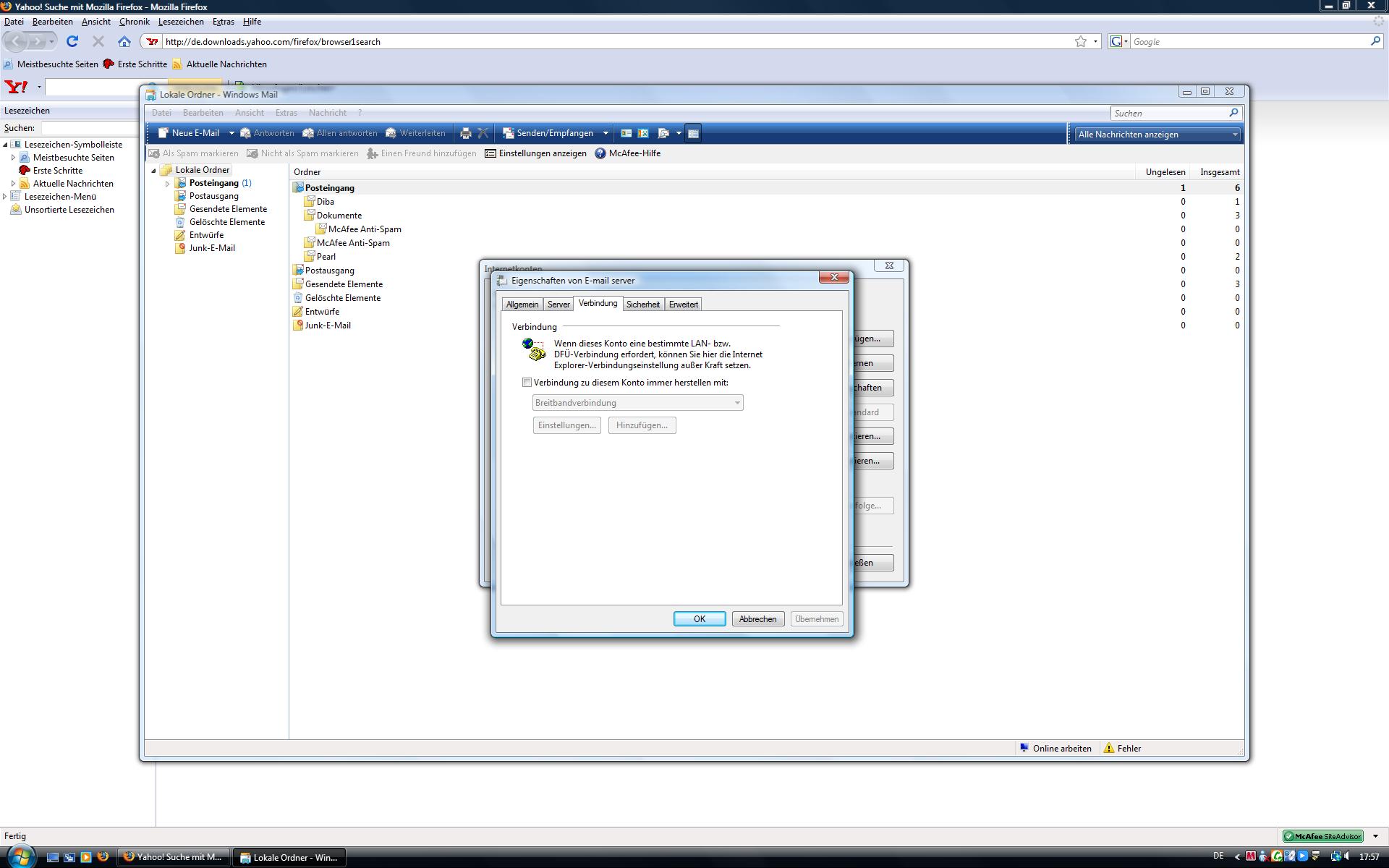Open the Firefox Extras menu
Viewport: 1389px width, 868px height.
click(x=223, y=22)
